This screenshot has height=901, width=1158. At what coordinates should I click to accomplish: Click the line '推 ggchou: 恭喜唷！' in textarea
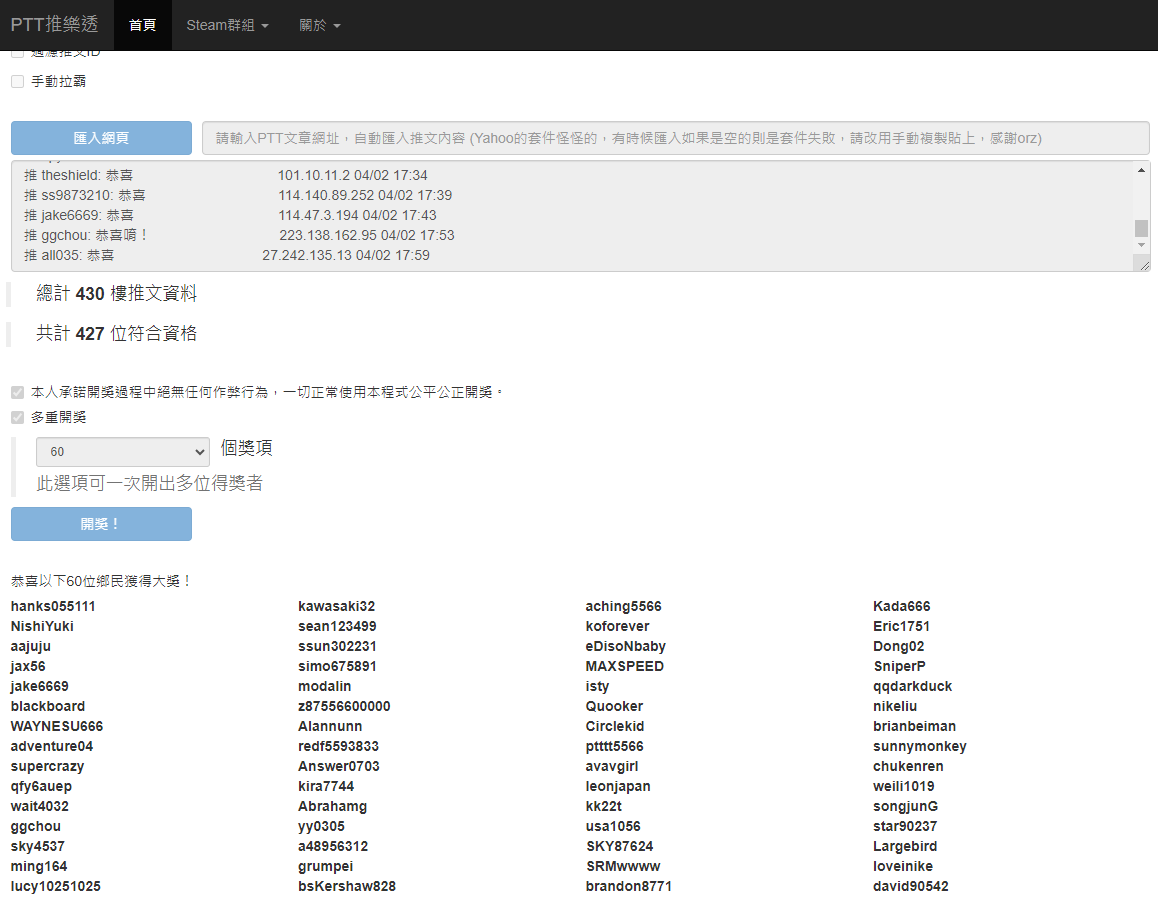(87, 235)
